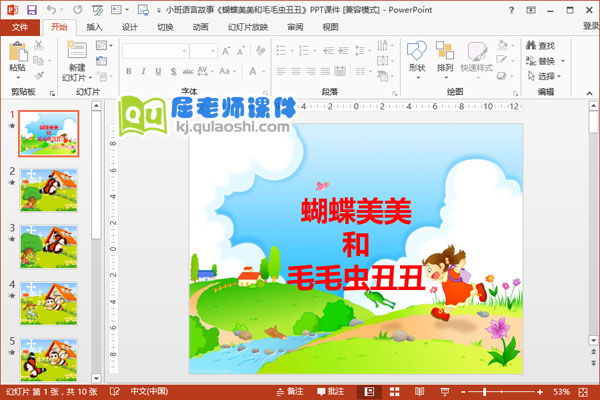Click the Save icon in the quick access toolbar

tap(32, 10)
